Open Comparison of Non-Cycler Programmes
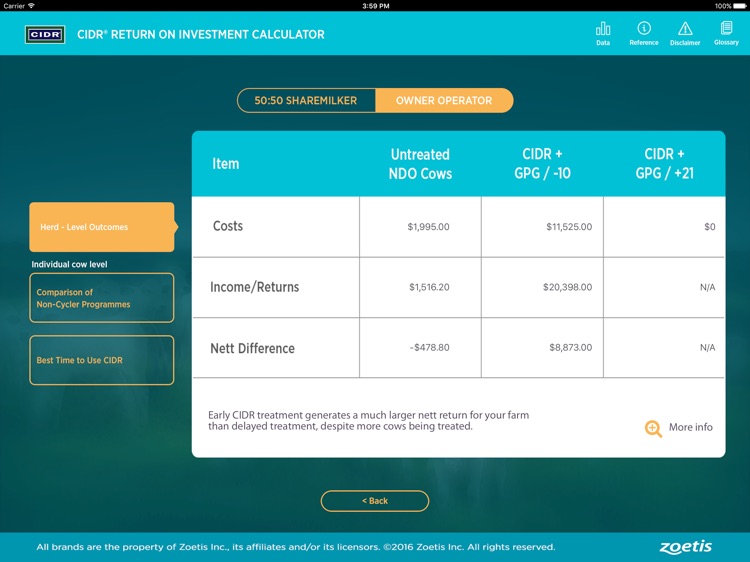 tap(102, 298)
